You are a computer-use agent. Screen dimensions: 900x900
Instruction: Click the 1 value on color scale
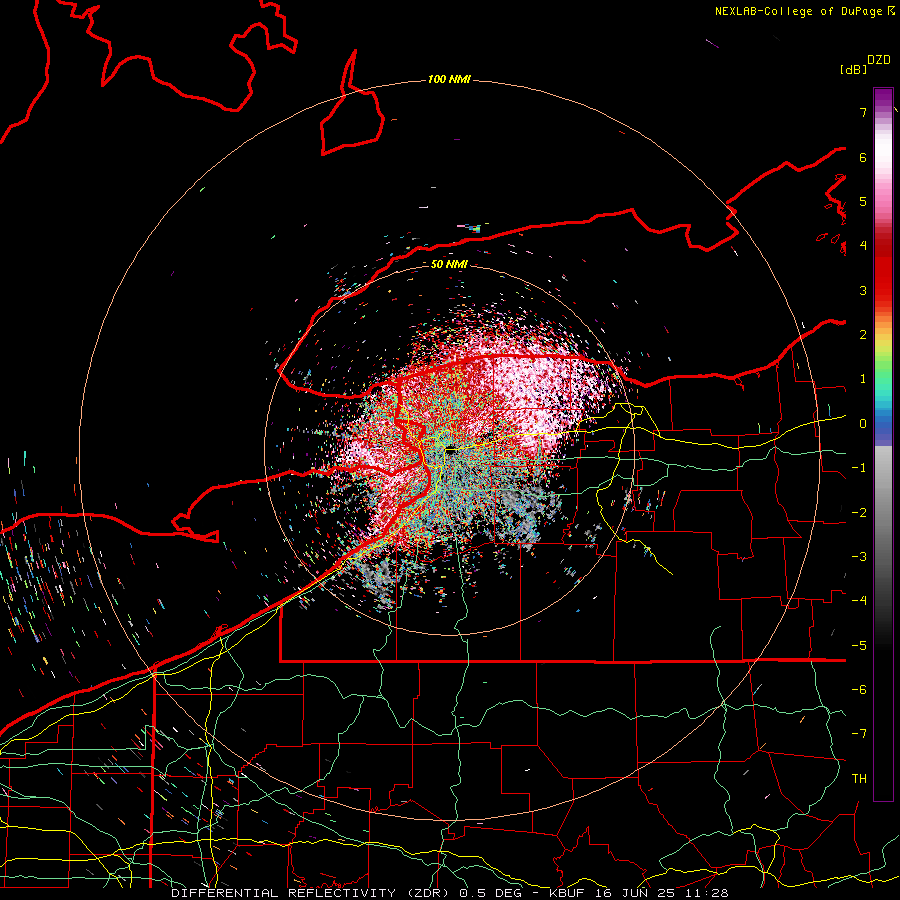863,379
